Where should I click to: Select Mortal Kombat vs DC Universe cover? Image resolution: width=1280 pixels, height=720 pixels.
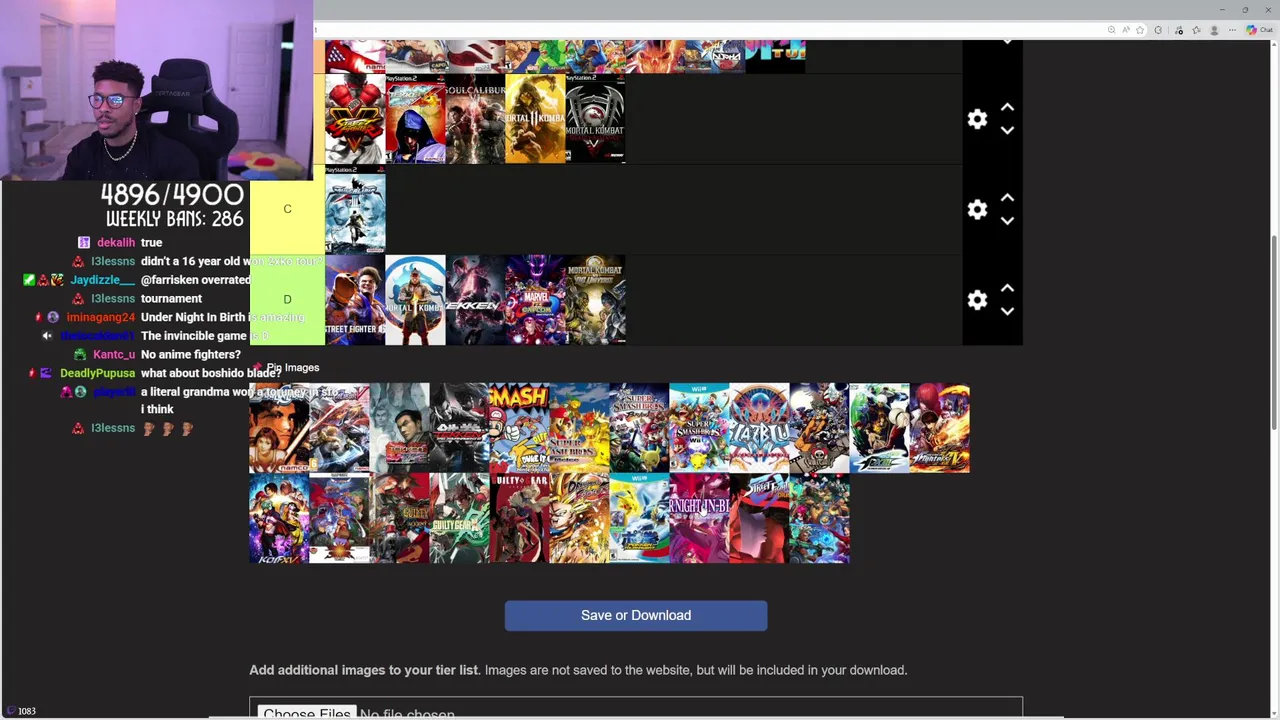[x=595, y=300]
